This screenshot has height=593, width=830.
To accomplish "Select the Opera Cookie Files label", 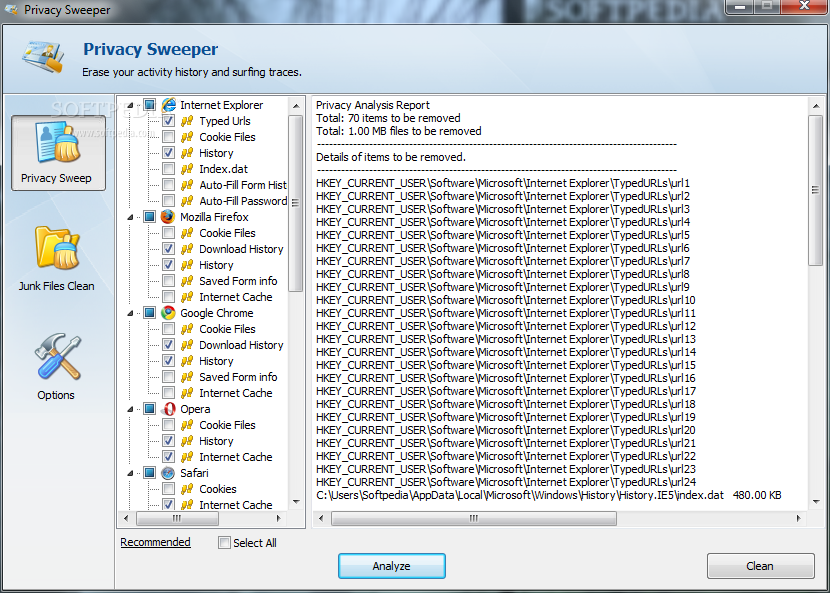I will (x=227, y=425).
